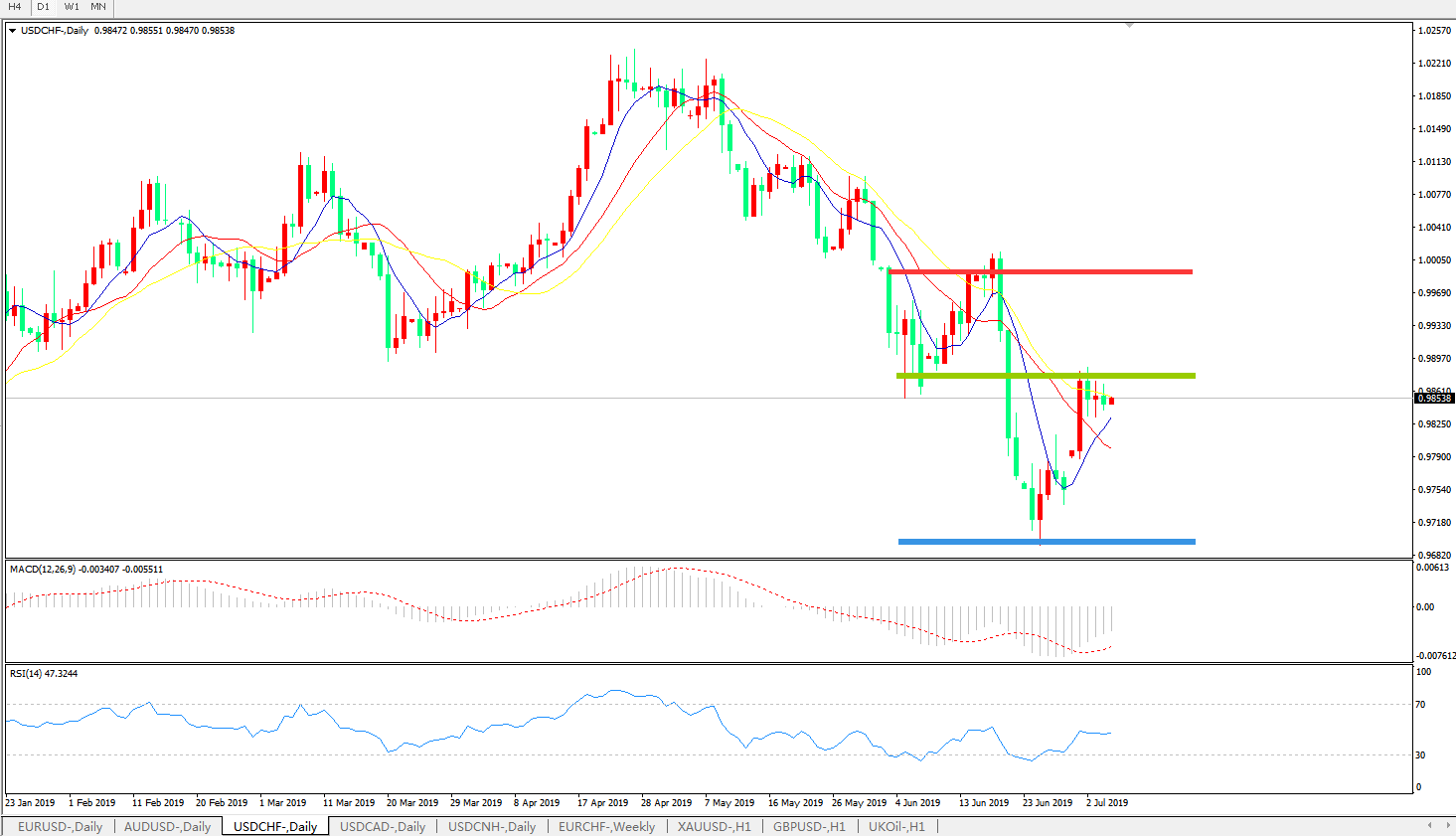Switch to AUDUSD Daily chart tab
Screen dimensions: 1456x836
(167, 826)
